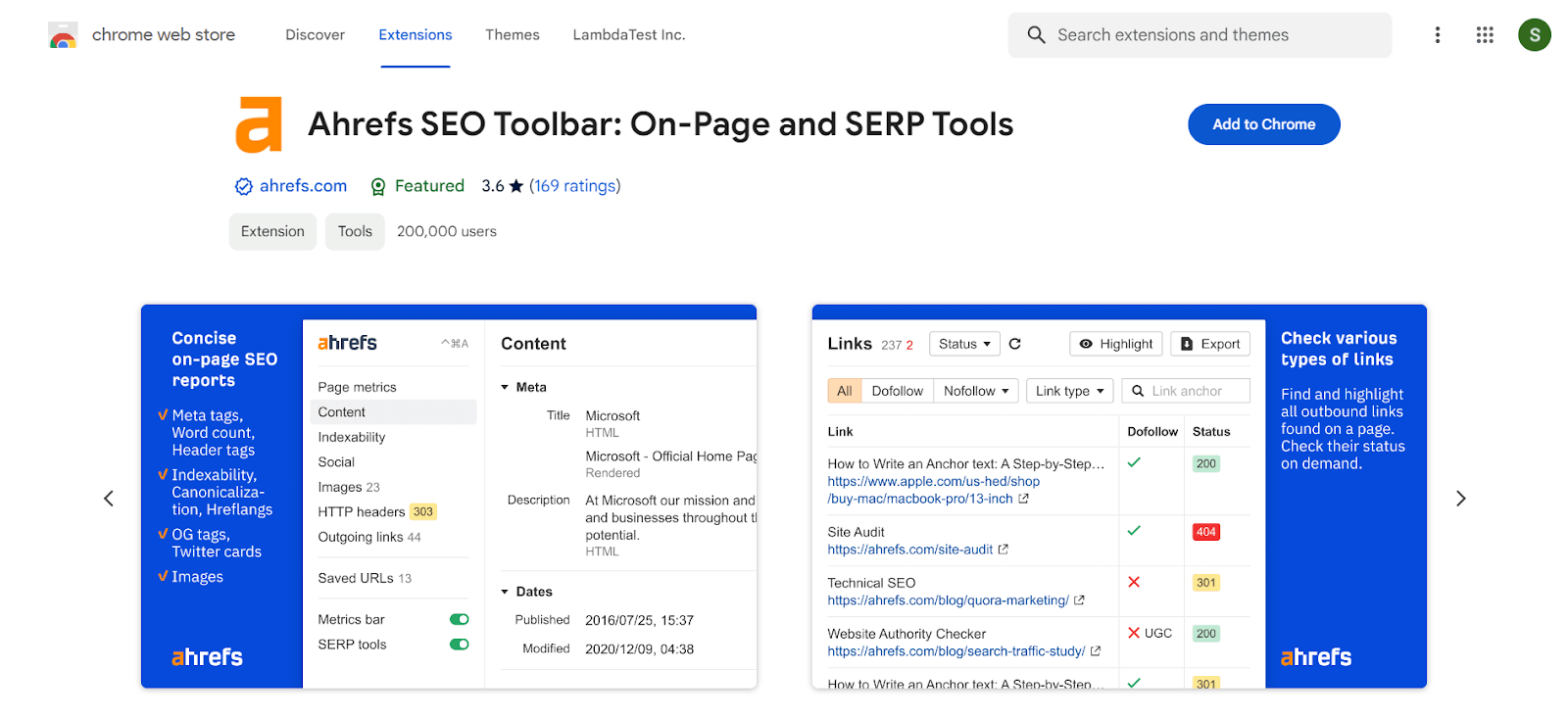
Task: Open the Google apps grid icon
Action: tap(1485, 35)
